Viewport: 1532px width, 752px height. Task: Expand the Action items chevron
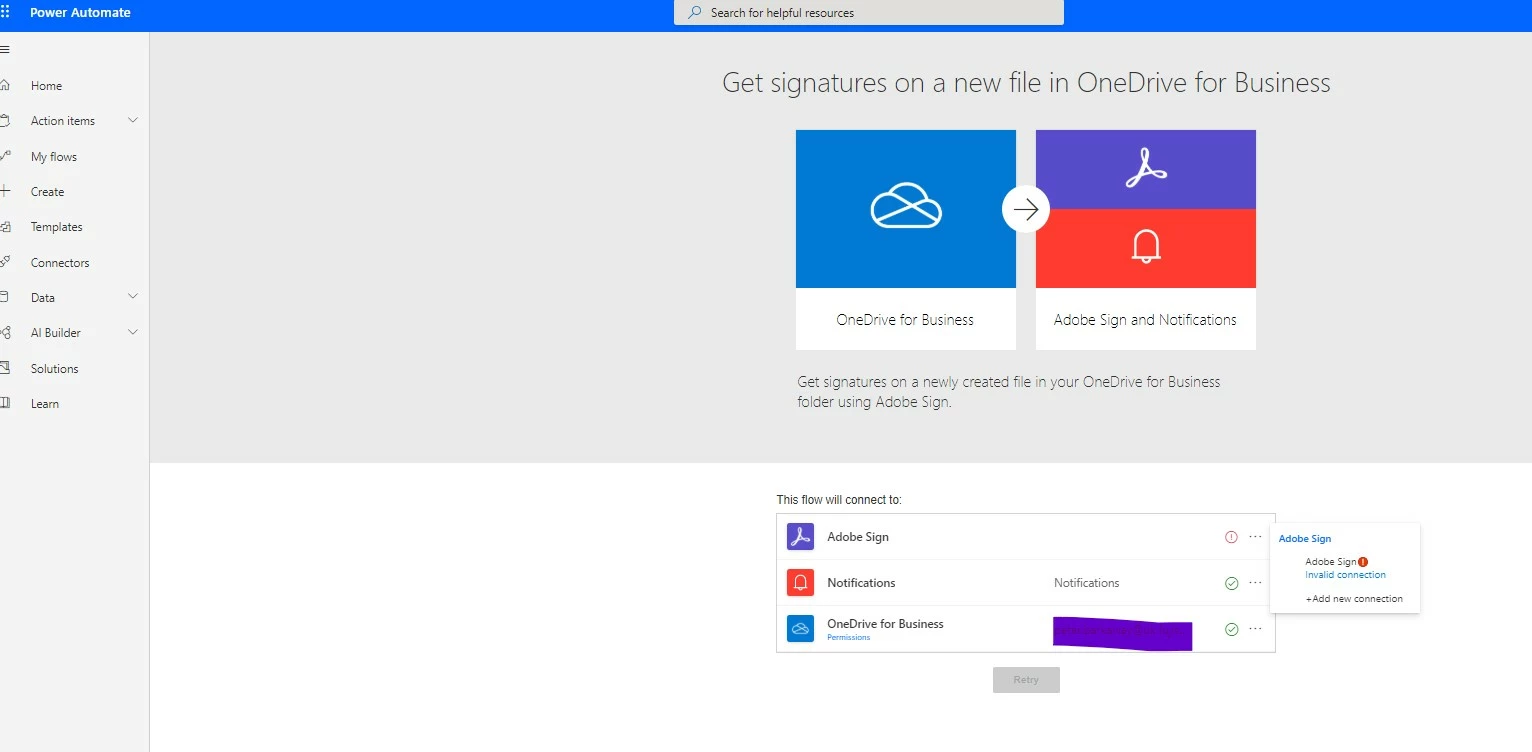click(x=133, y=120)
